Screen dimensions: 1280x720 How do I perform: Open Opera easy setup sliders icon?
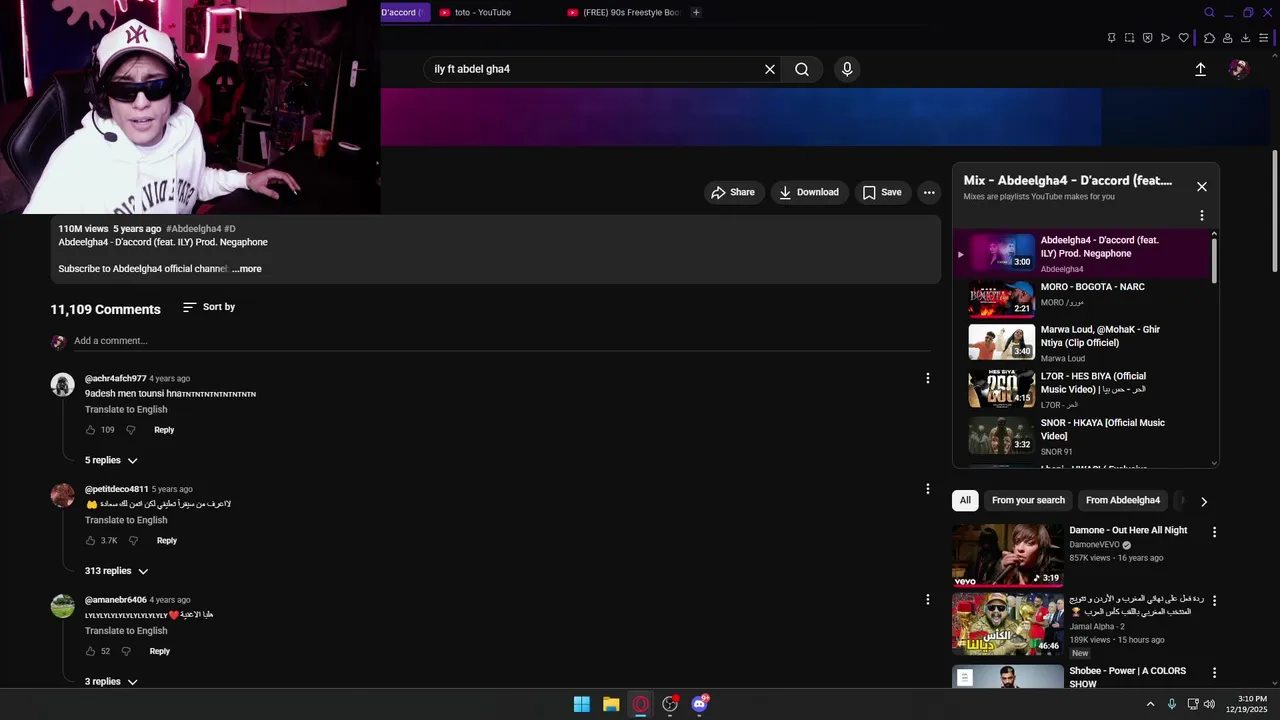click(1263, 38)
